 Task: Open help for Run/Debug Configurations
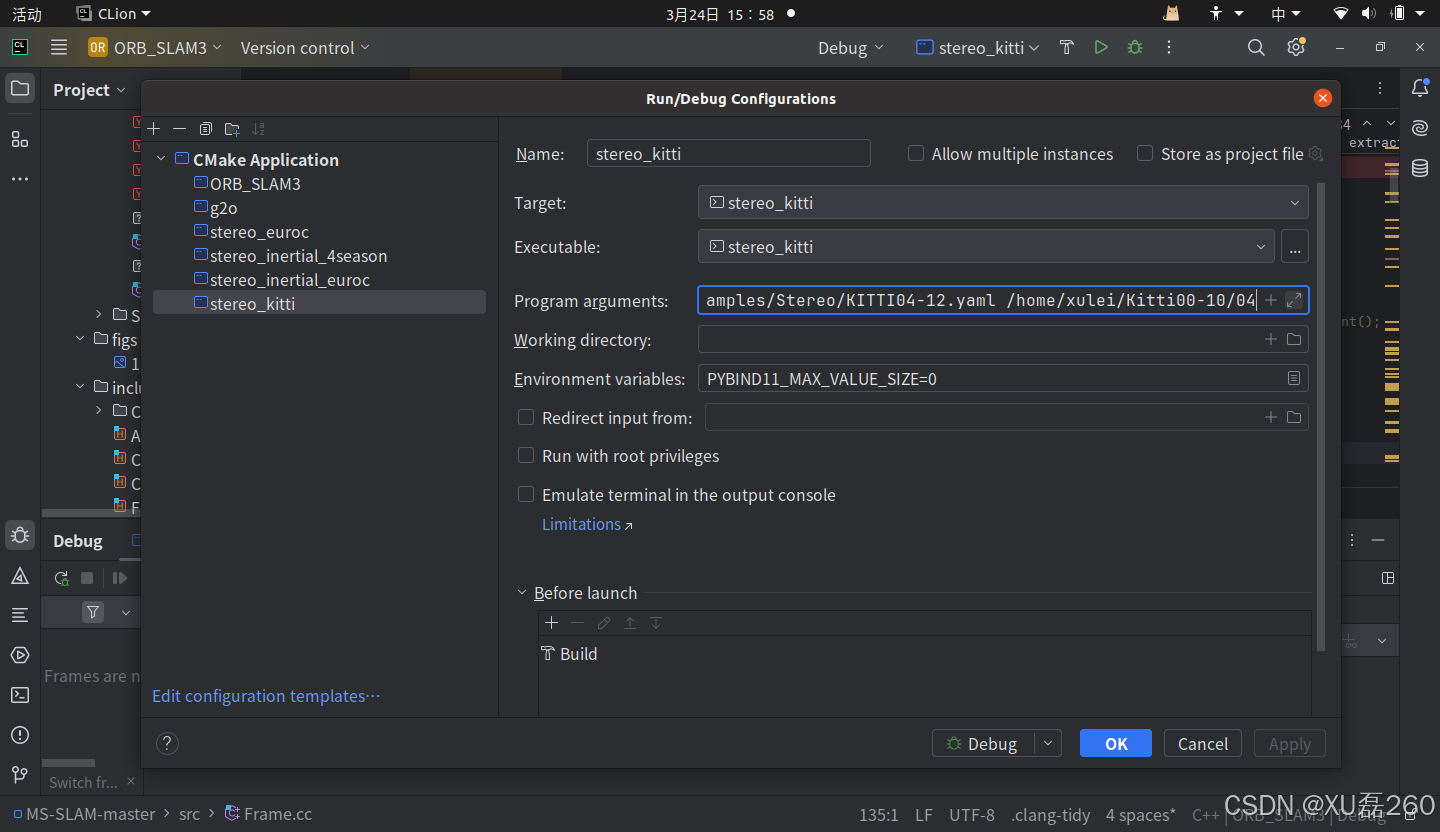168,743
